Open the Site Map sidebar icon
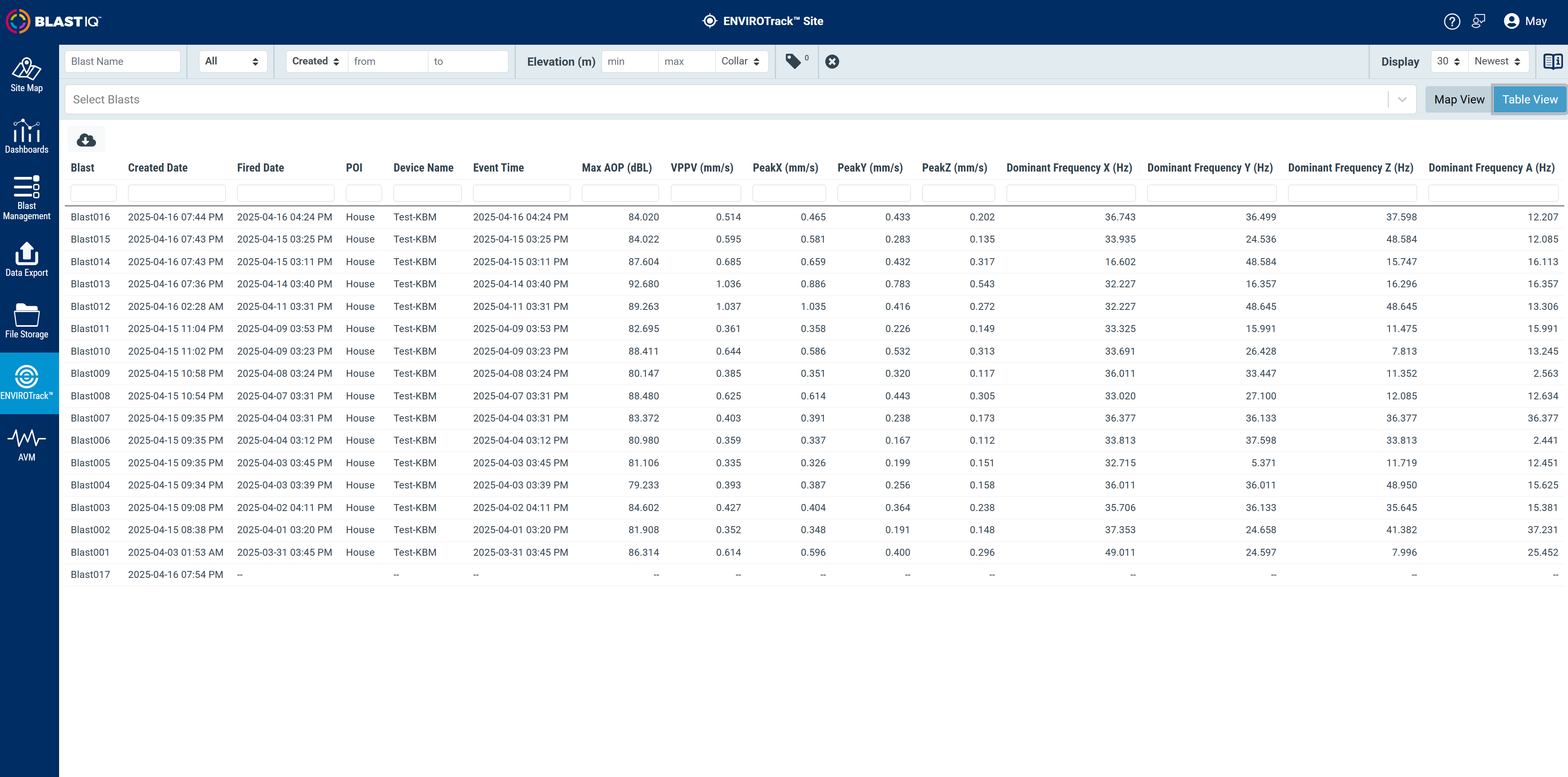 (x=27, y=75)
